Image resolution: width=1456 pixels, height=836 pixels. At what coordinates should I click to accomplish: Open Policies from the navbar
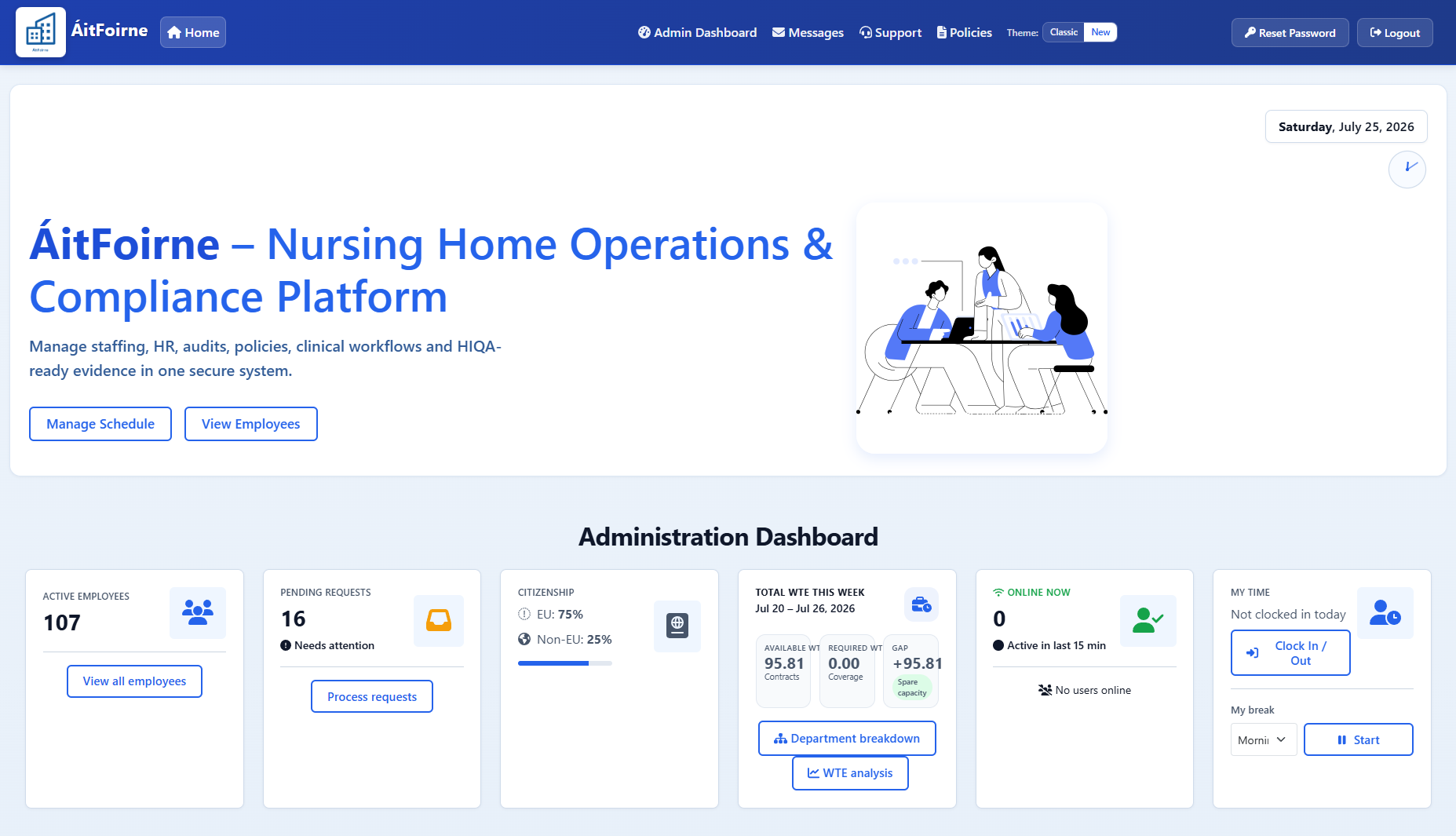click(964, 32)
